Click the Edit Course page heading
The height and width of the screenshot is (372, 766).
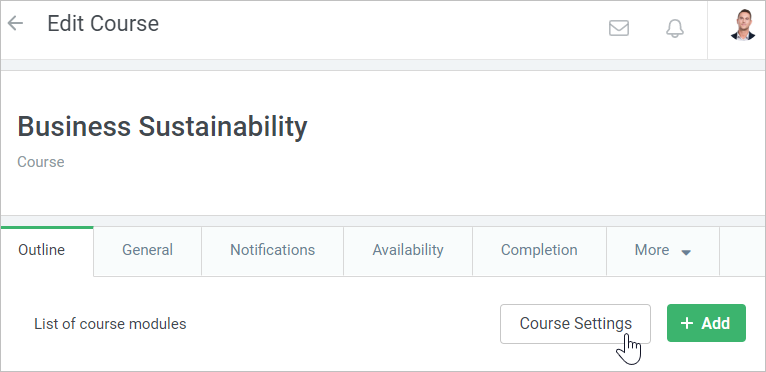click(103, 23)
